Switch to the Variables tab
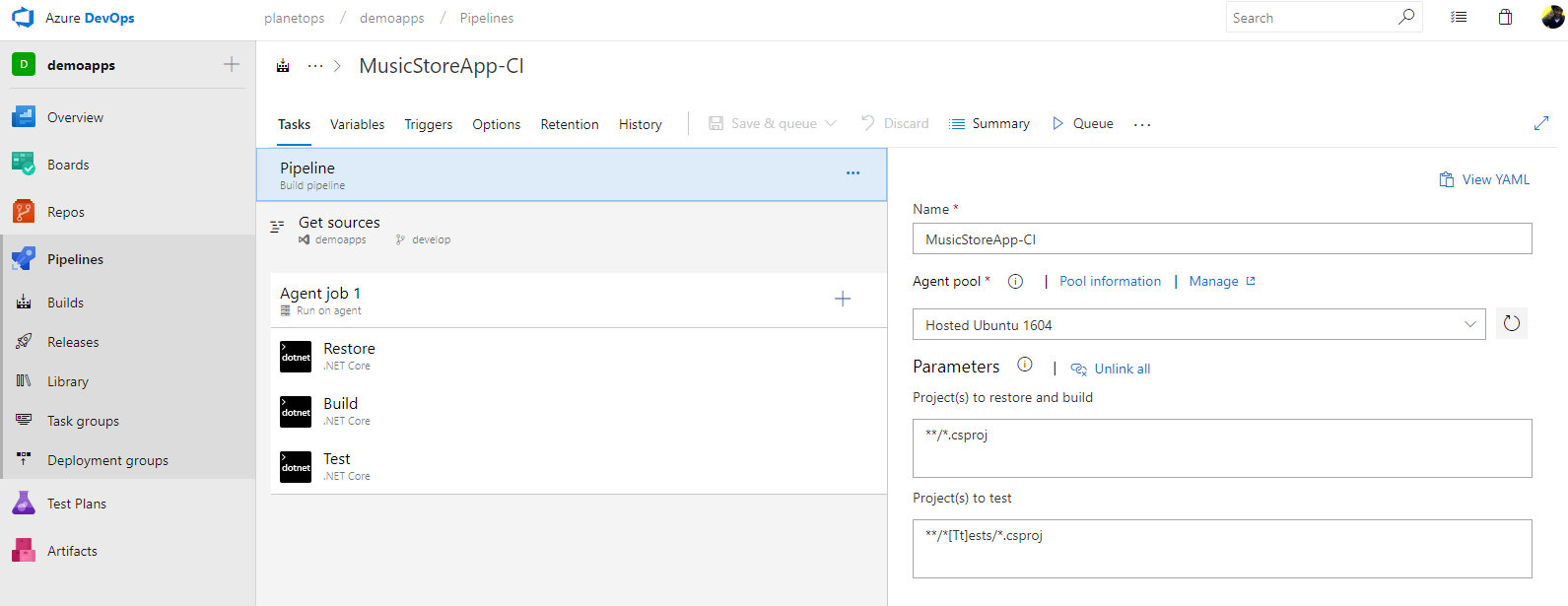 click(x=357, y=124)
